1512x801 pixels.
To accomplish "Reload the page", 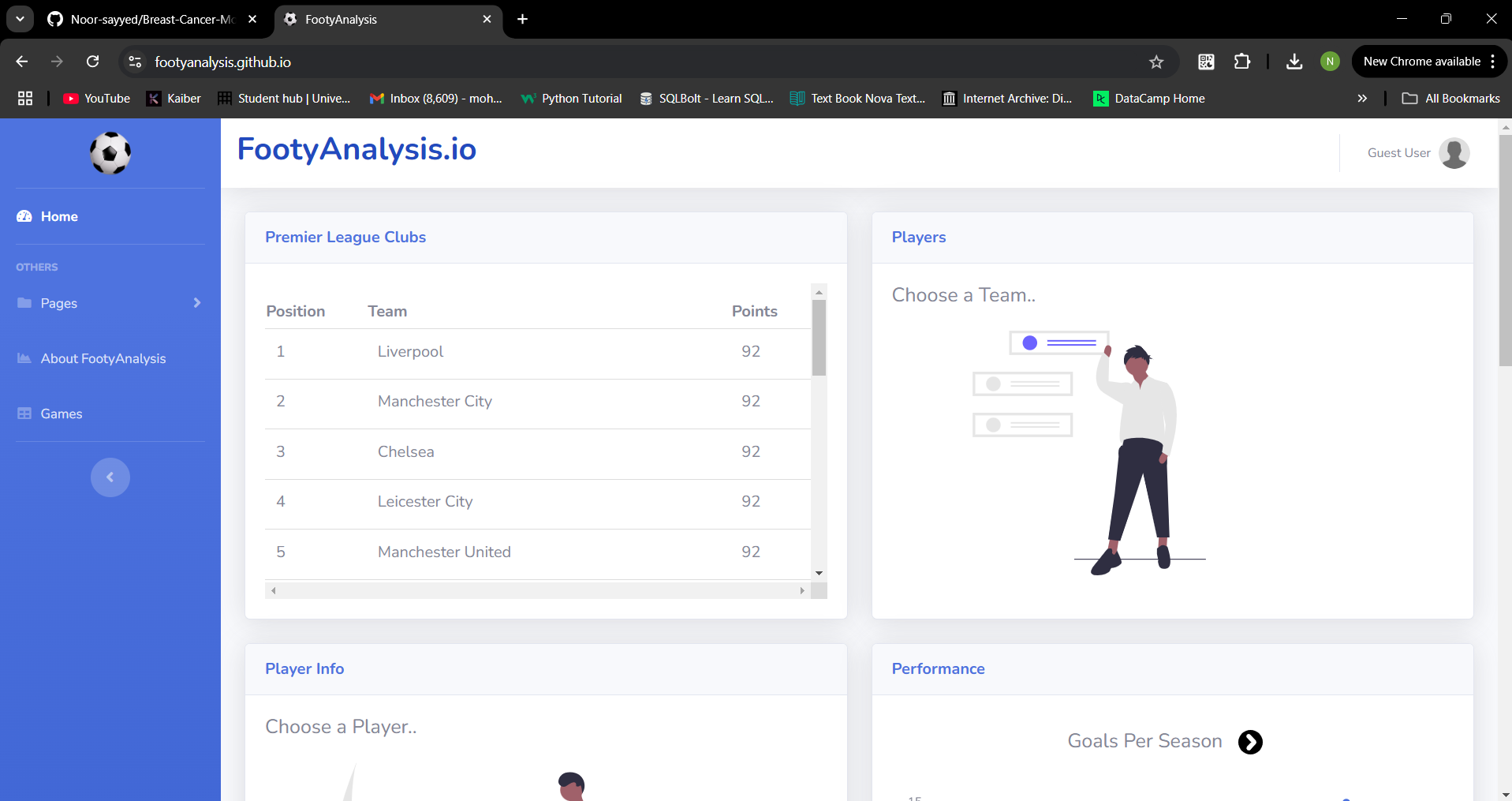I will pos(93,62).
